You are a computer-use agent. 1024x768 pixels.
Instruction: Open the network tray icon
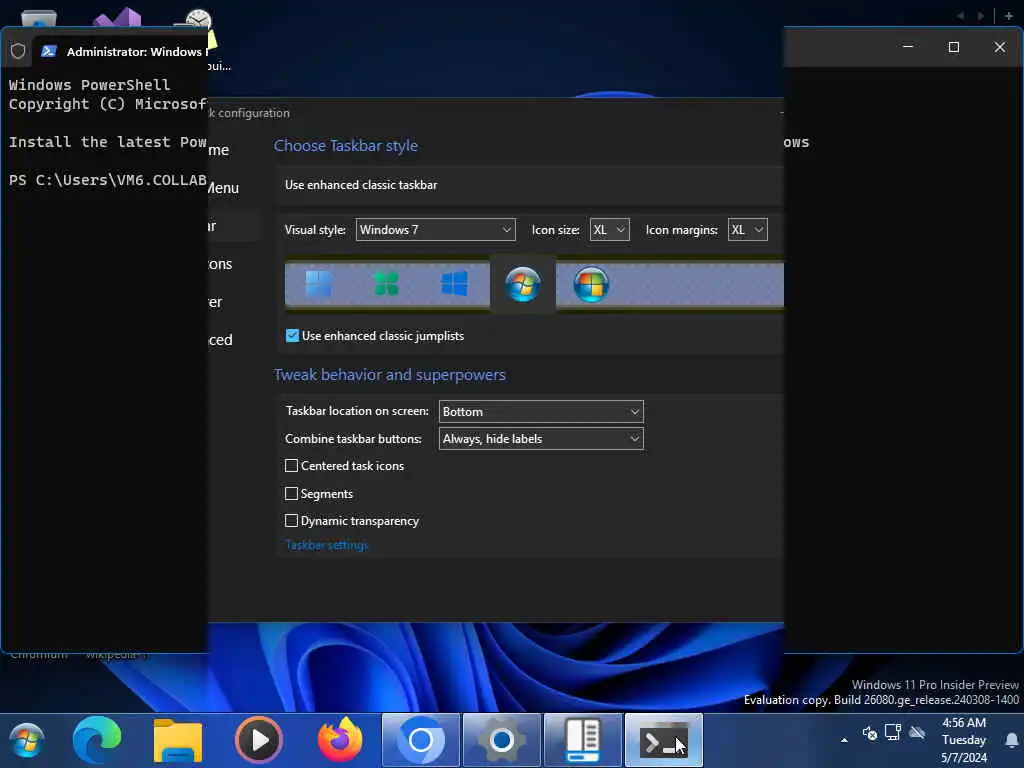893,732
